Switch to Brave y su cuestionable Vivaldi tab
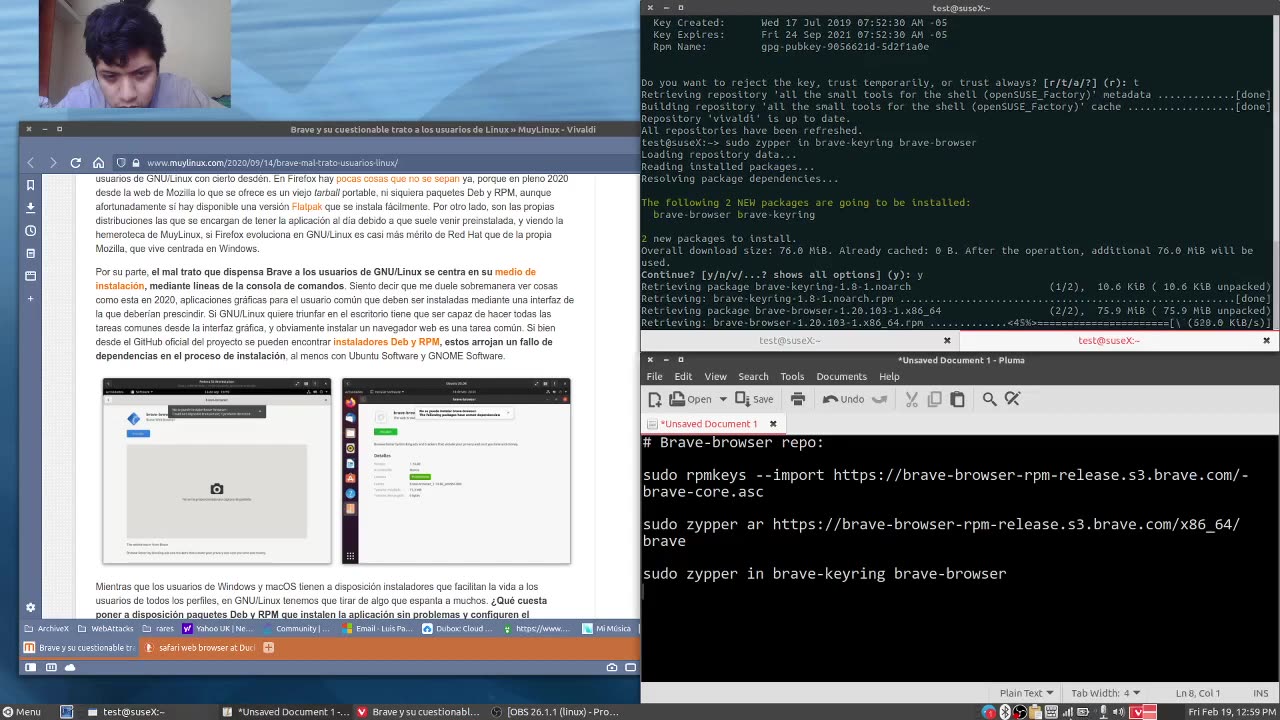 (x=79, y=648)
